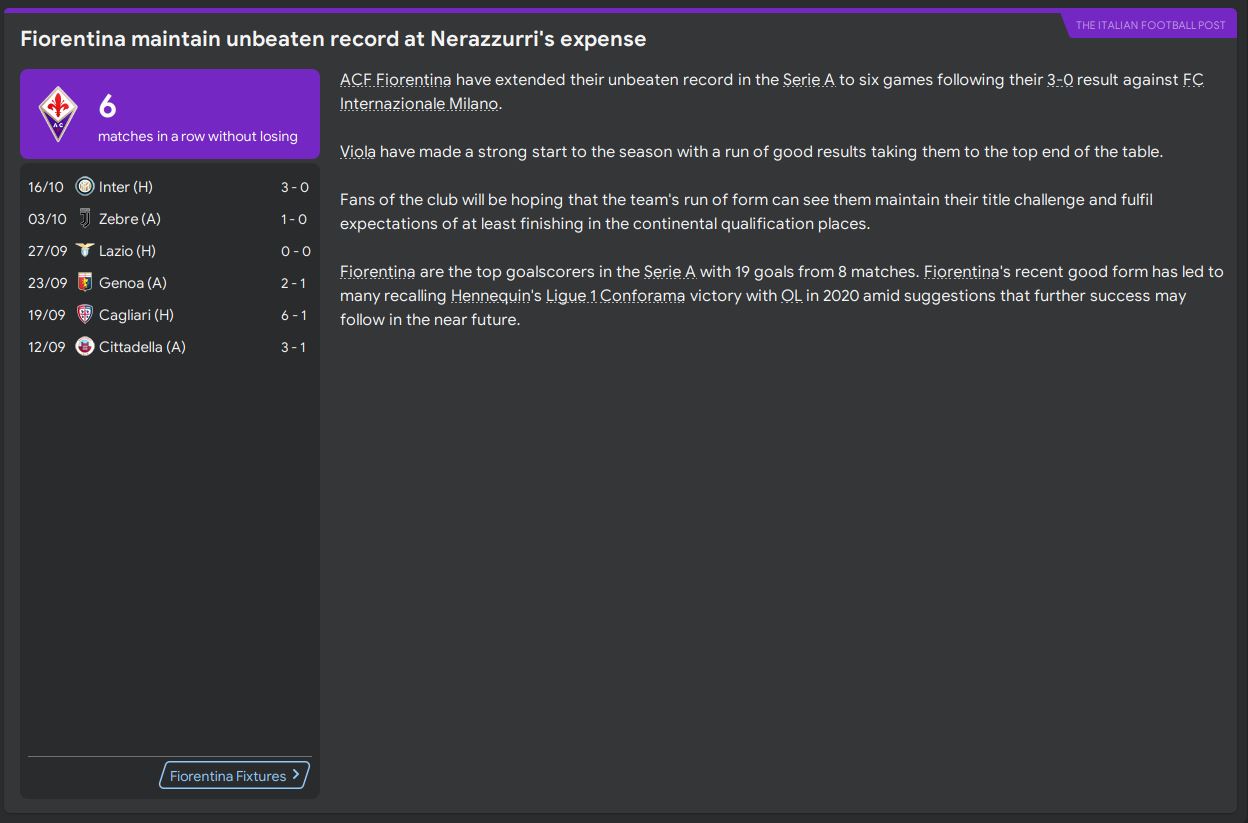Click the Fiorentina club crest icon

(58, 113)
